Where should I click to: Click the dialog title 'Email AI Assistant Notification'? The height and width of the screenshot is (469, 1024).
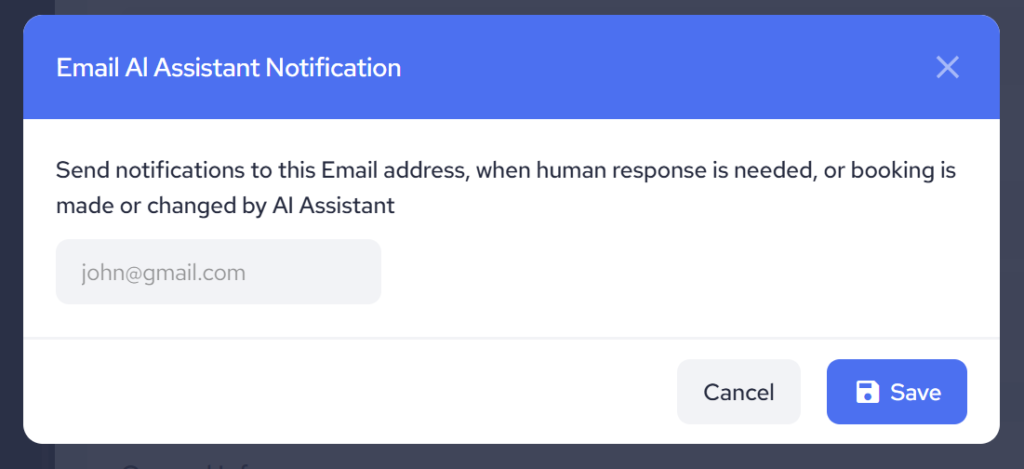pos(228,68)
